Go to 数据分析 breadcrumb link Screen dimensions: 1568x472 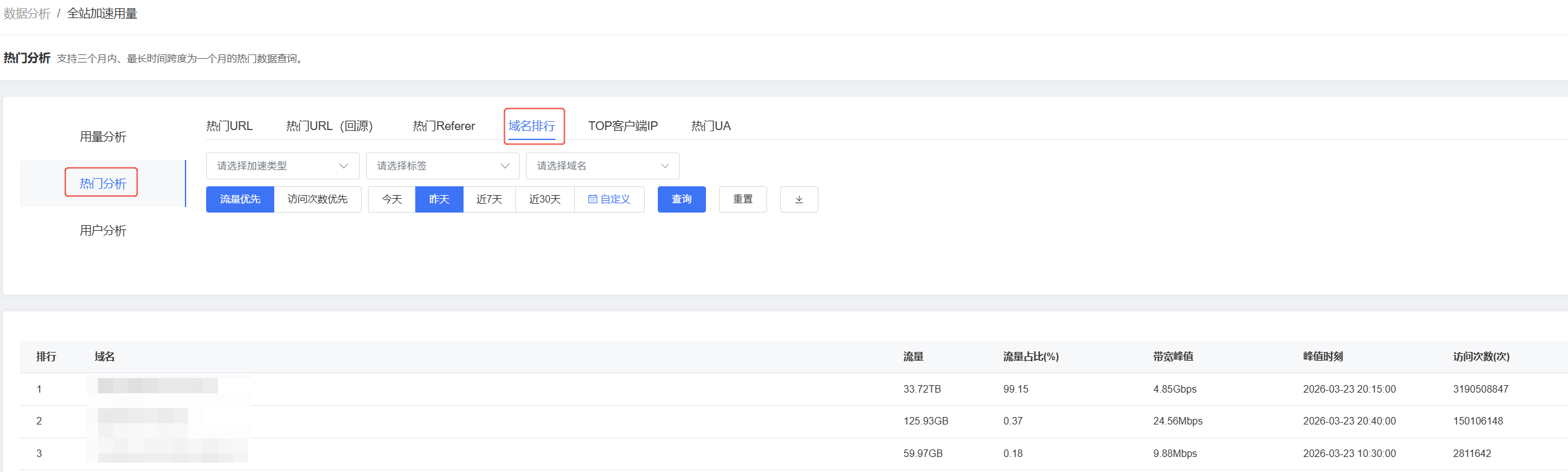point(27,14)
